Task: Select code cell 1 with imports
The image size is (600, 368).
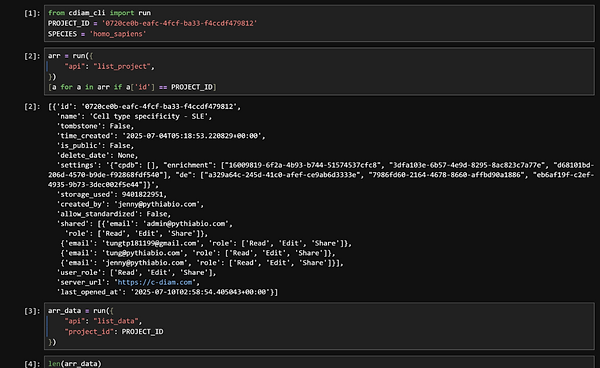Action: click(x=319, y=23)
